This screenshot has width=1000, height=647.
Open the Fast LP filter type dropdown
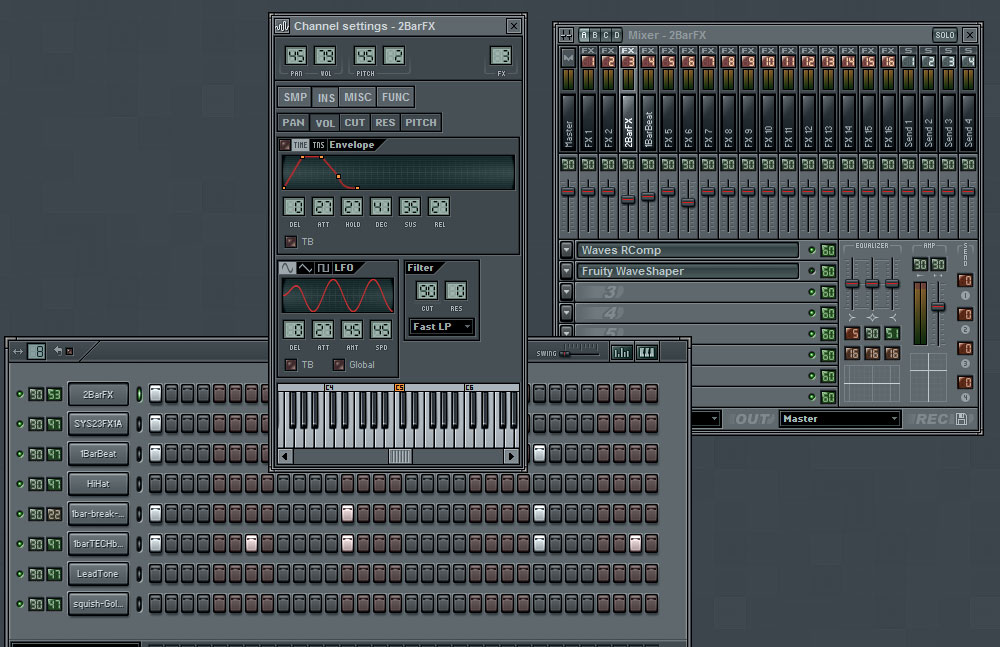(441, 327)
